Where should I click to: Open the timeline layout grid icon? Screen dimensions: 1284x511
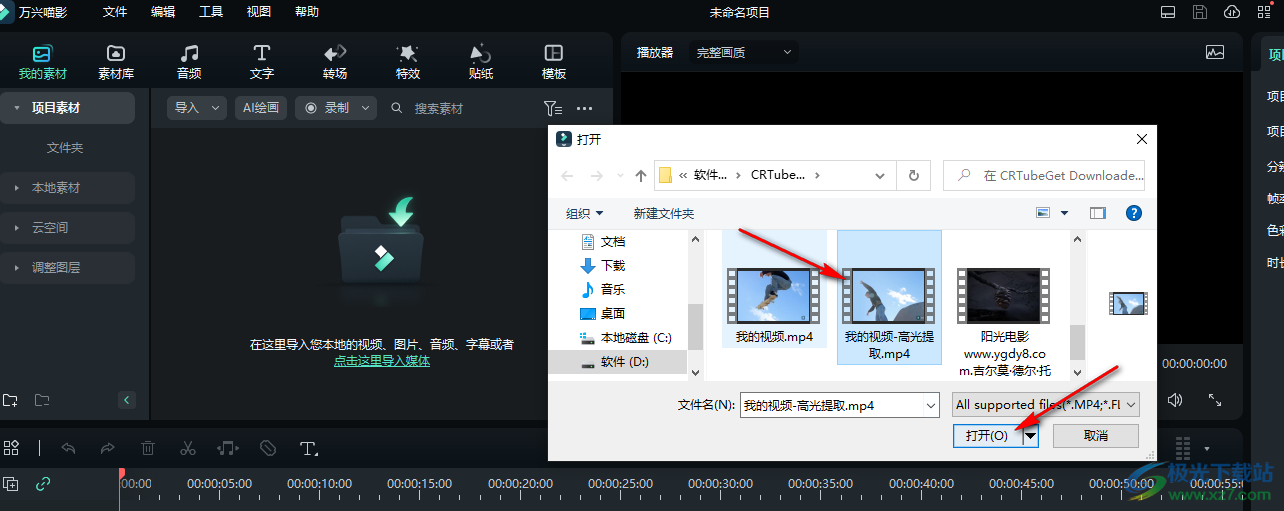pyautogui.click(x=11, y=448)
